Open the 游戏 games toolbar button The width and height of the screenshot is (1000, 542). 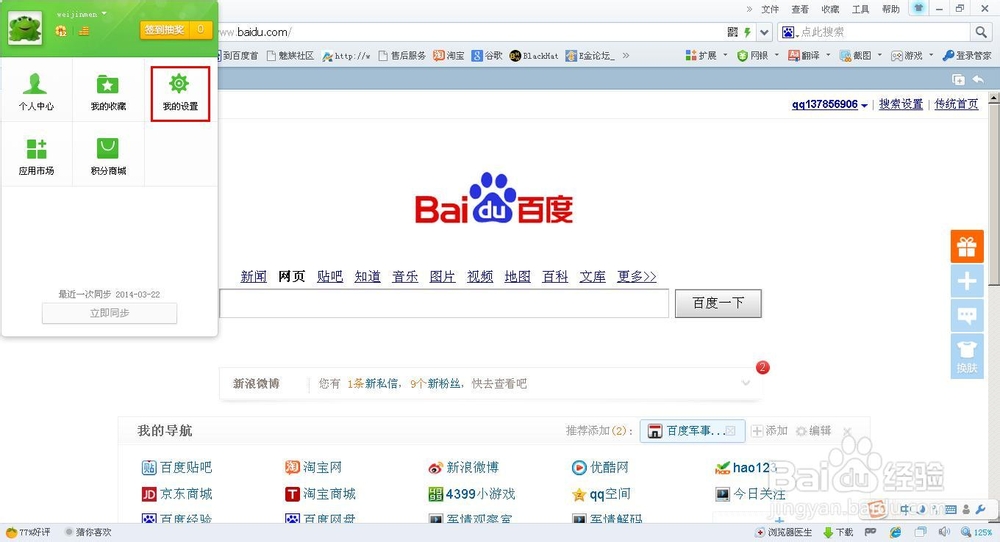907,56
